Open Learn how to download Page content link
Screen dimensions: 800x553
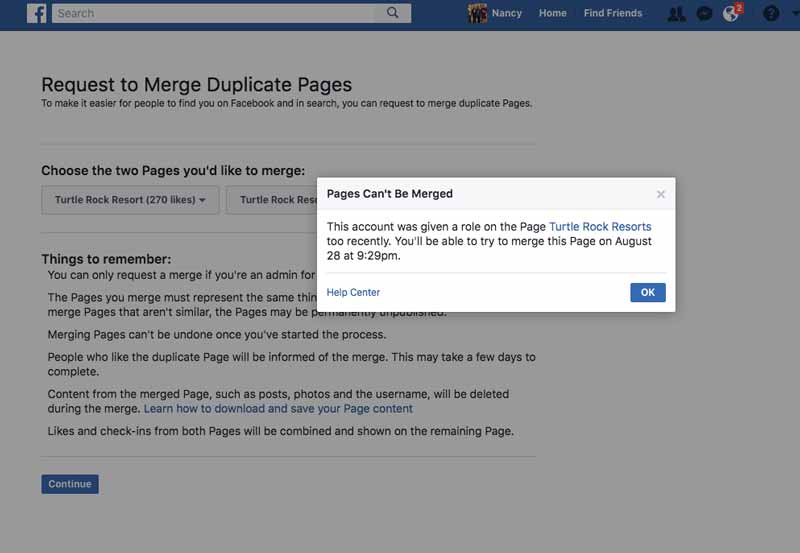click(x=278, y=409)
